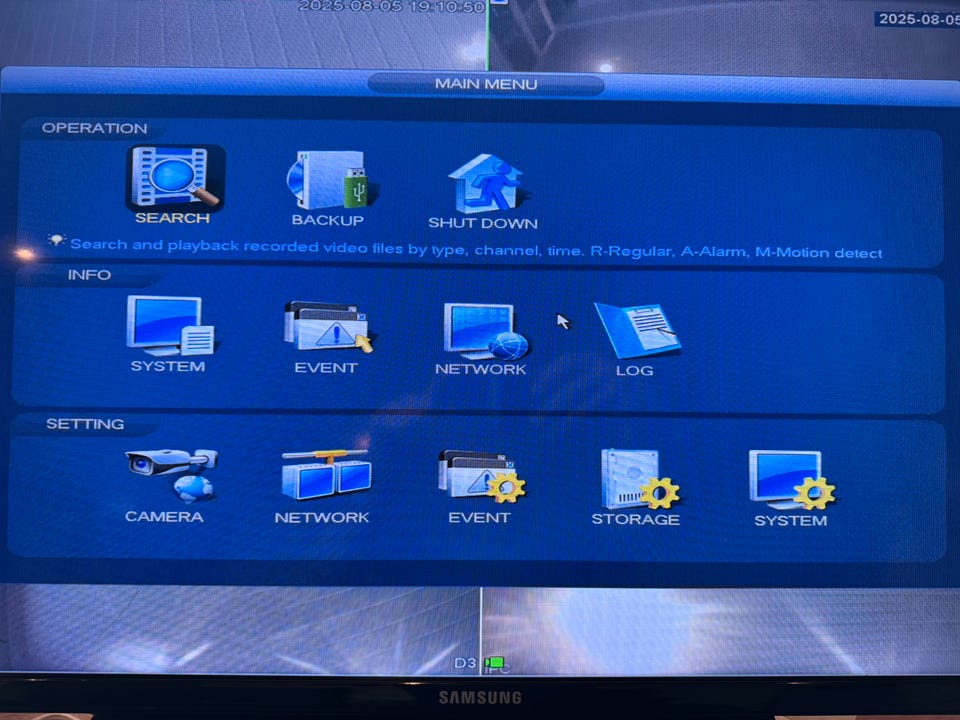Click the INFO section heading
The height and width of the screenshot is (720, 960).
[89, 275]
